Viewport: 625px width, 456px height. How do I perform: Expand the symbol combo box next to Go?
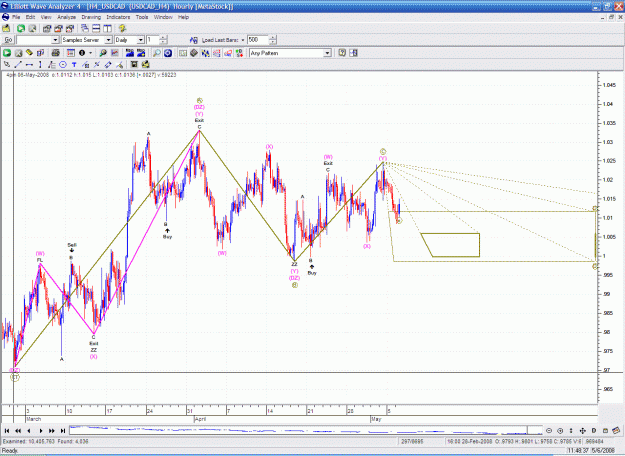(x=55, y=40)
